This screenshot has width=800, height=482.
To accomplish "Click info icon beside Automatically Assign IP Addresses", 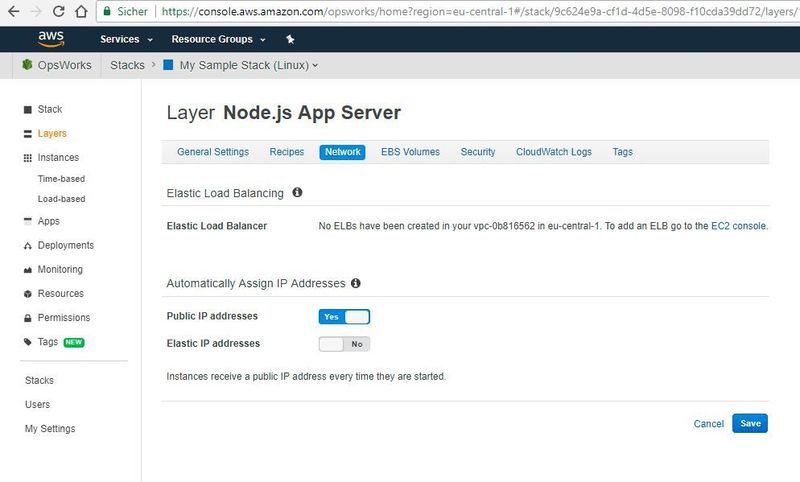I will (356, 283).
